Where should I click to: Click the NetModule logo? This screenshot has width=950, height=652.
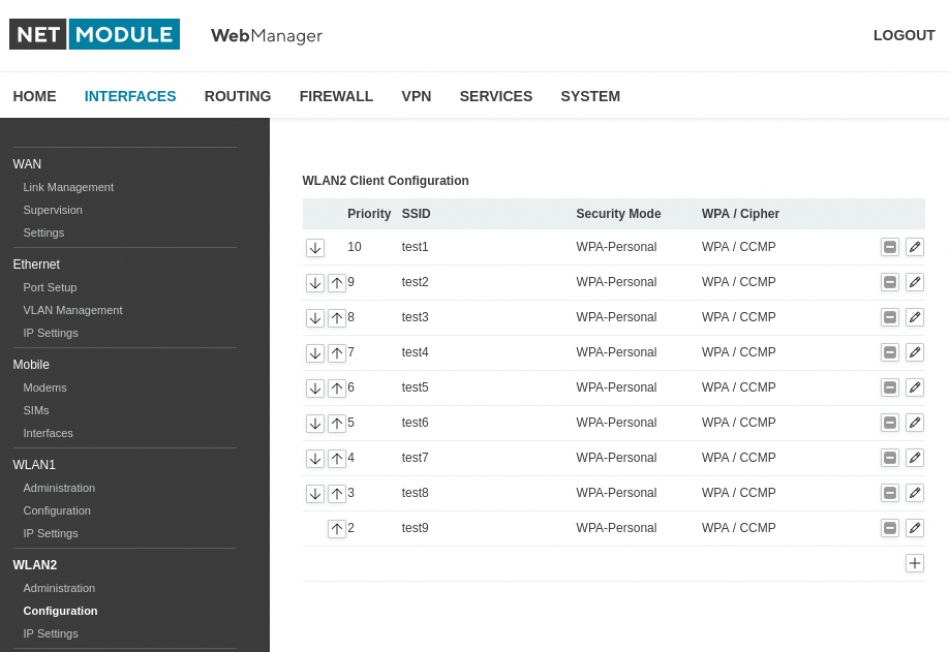pos(95,34)
